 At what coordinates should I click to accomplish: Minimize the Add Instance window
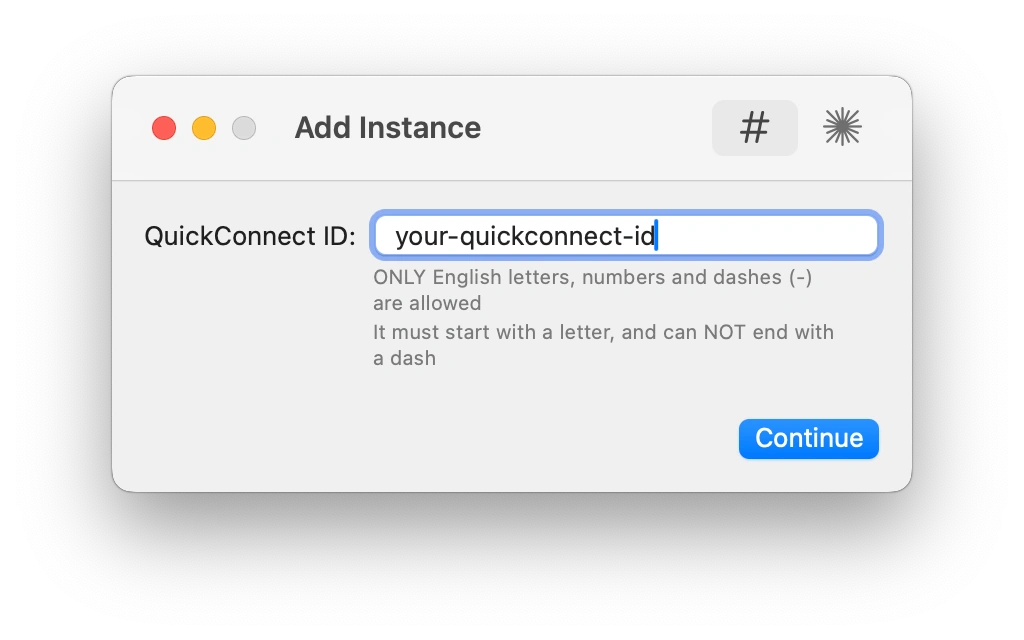(x=204, y=128)
